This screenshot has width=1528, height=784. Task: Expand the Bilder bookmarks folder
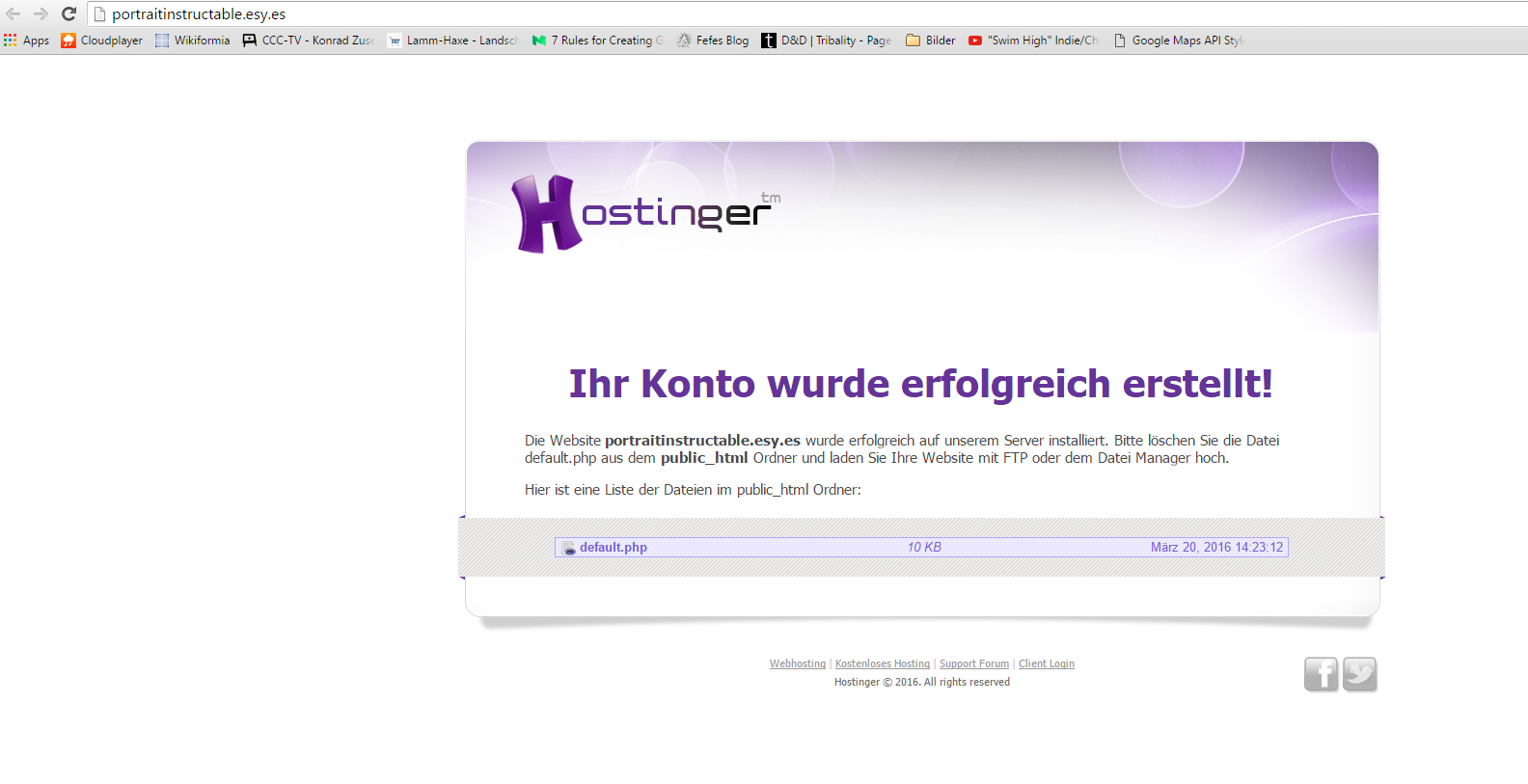[931, 41]
